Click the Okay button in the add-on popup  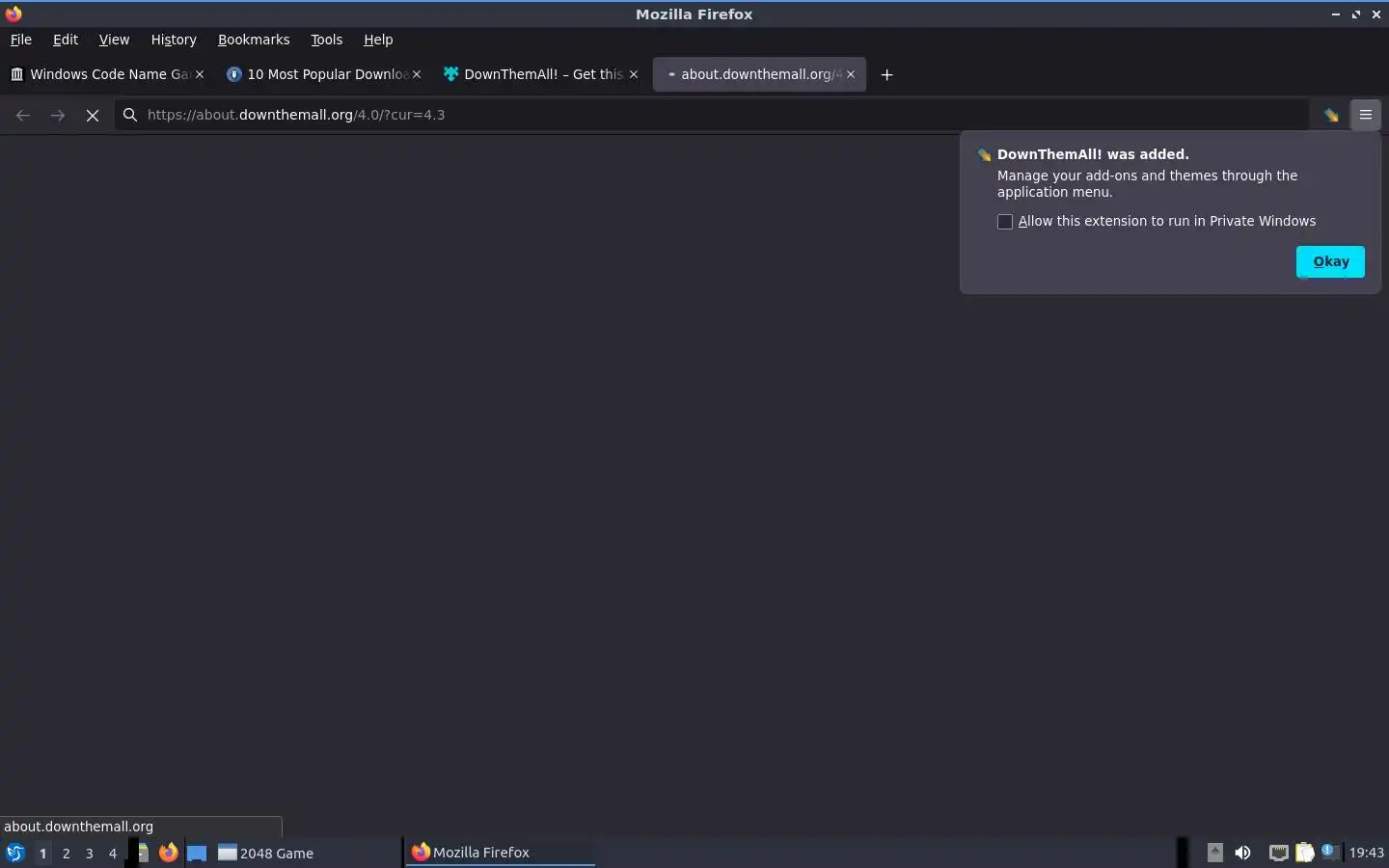[1330, 261]
